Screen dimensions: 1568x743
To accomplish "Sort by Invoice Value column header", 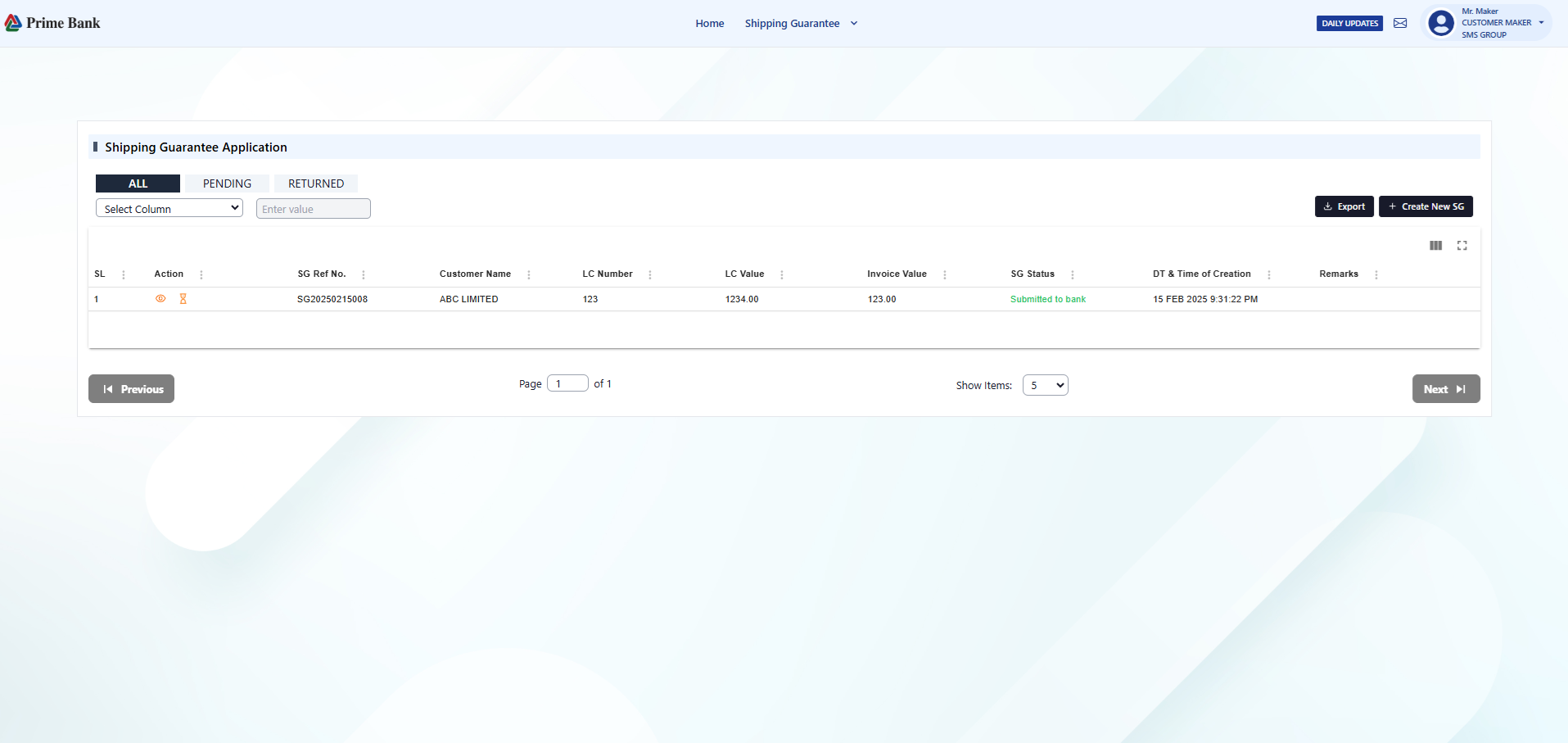I will (897, 274).
